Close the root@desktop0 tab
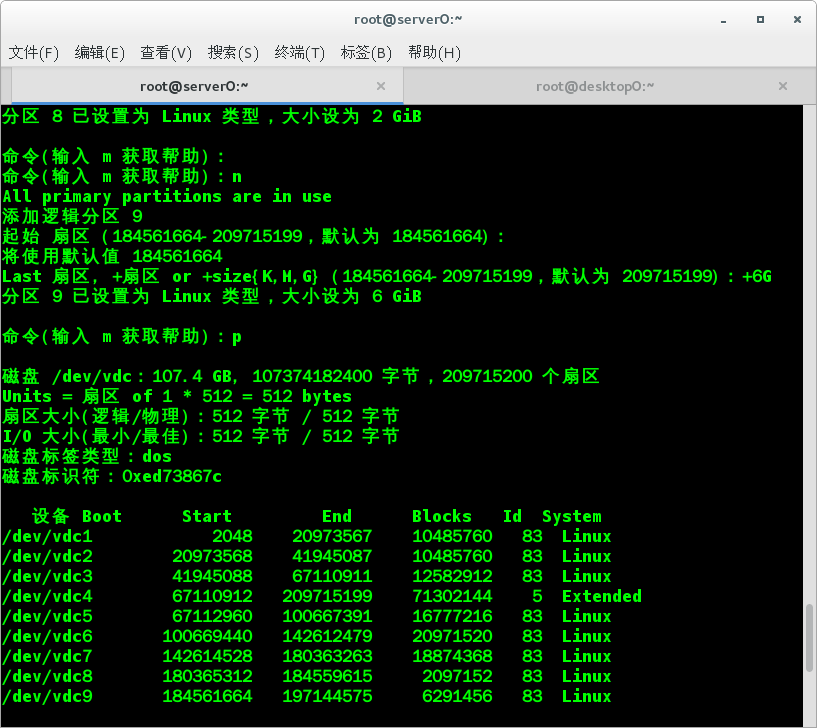Image resolution: width=817 pixels, height=728 pixels. pos(783,86)
